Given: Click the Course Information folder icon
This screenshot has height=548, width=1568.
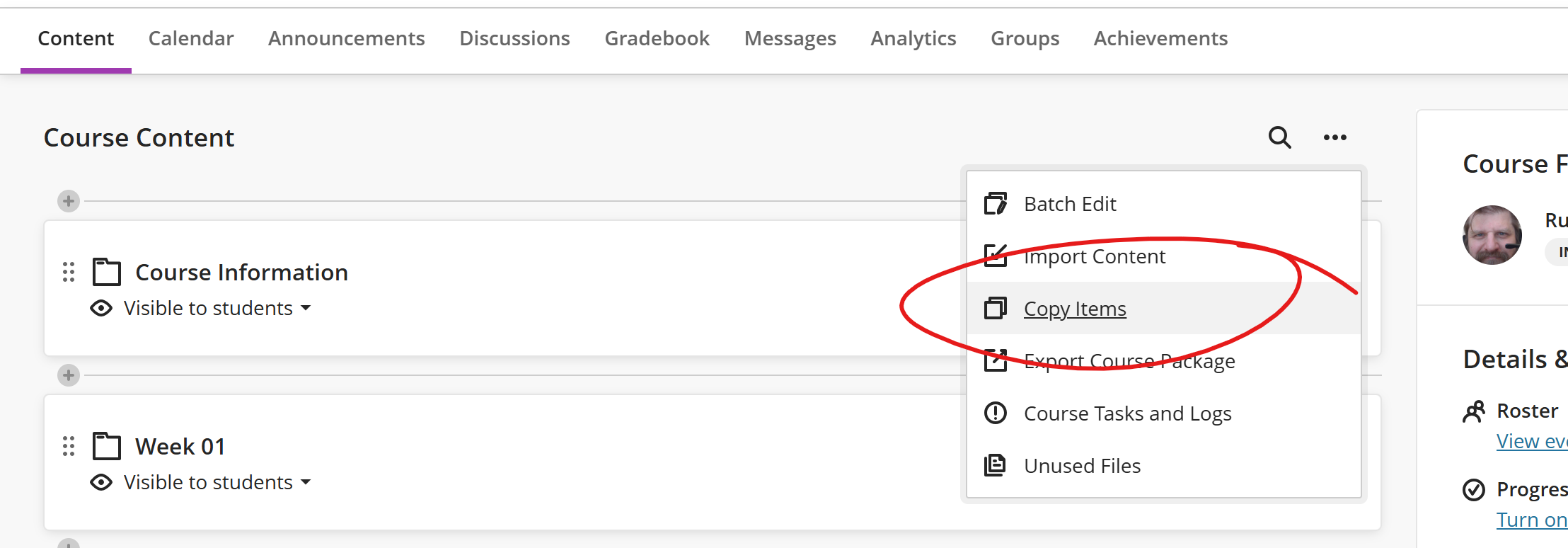Looking at the screenshot, I should point(107,272).
